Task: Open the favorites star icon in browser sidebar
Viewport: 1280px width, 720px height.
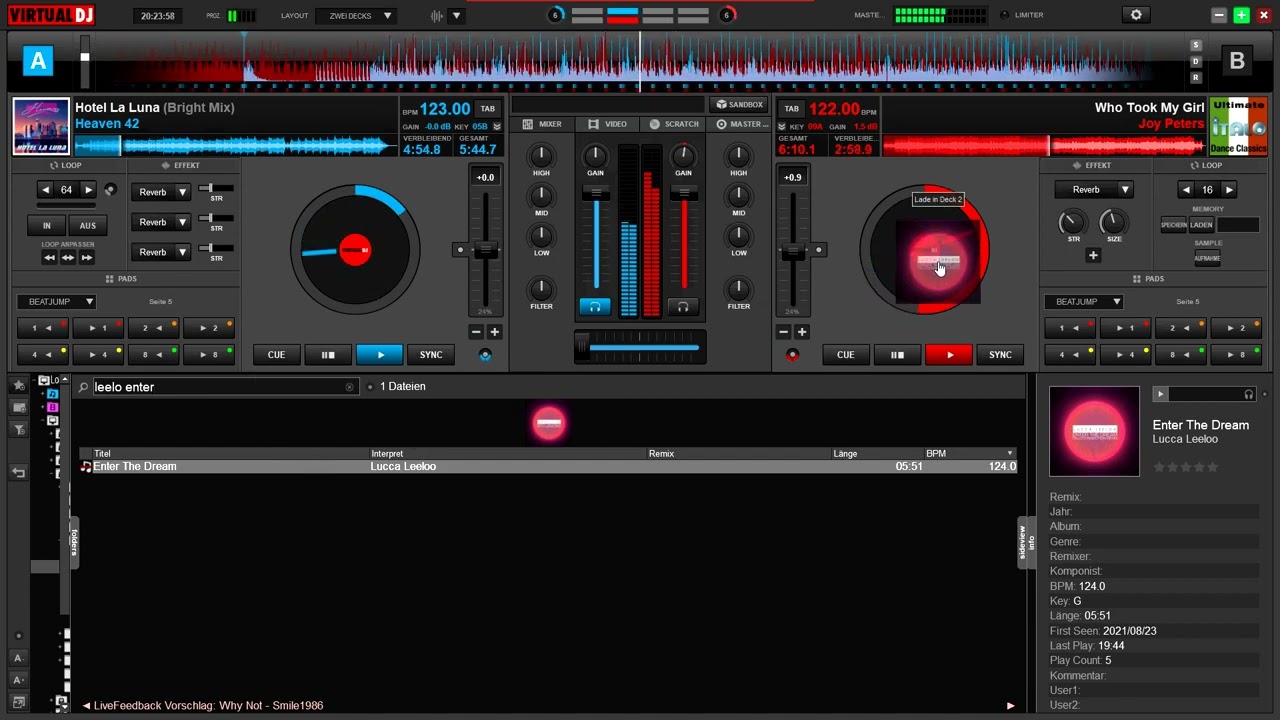Action: click(18, 386)
